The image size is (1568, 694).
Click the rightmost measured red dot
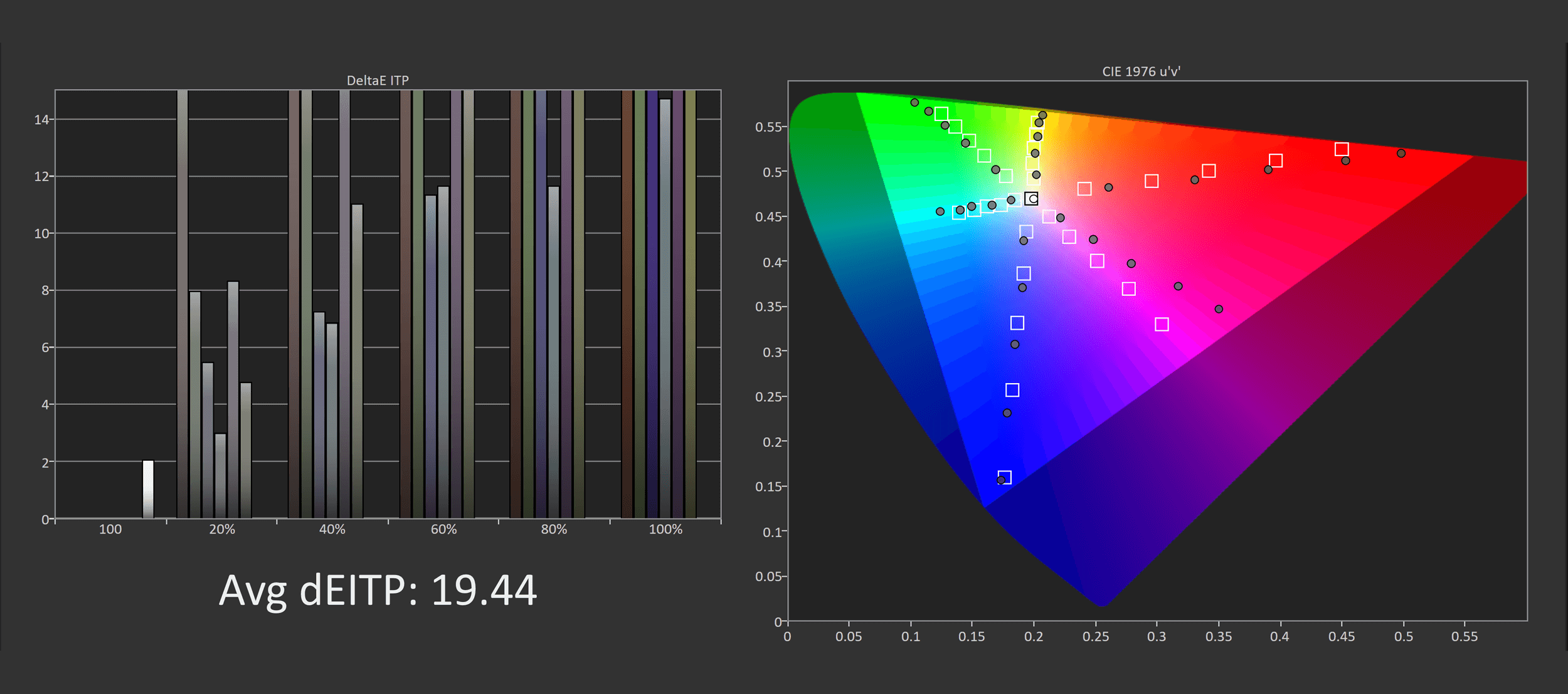1401,154
